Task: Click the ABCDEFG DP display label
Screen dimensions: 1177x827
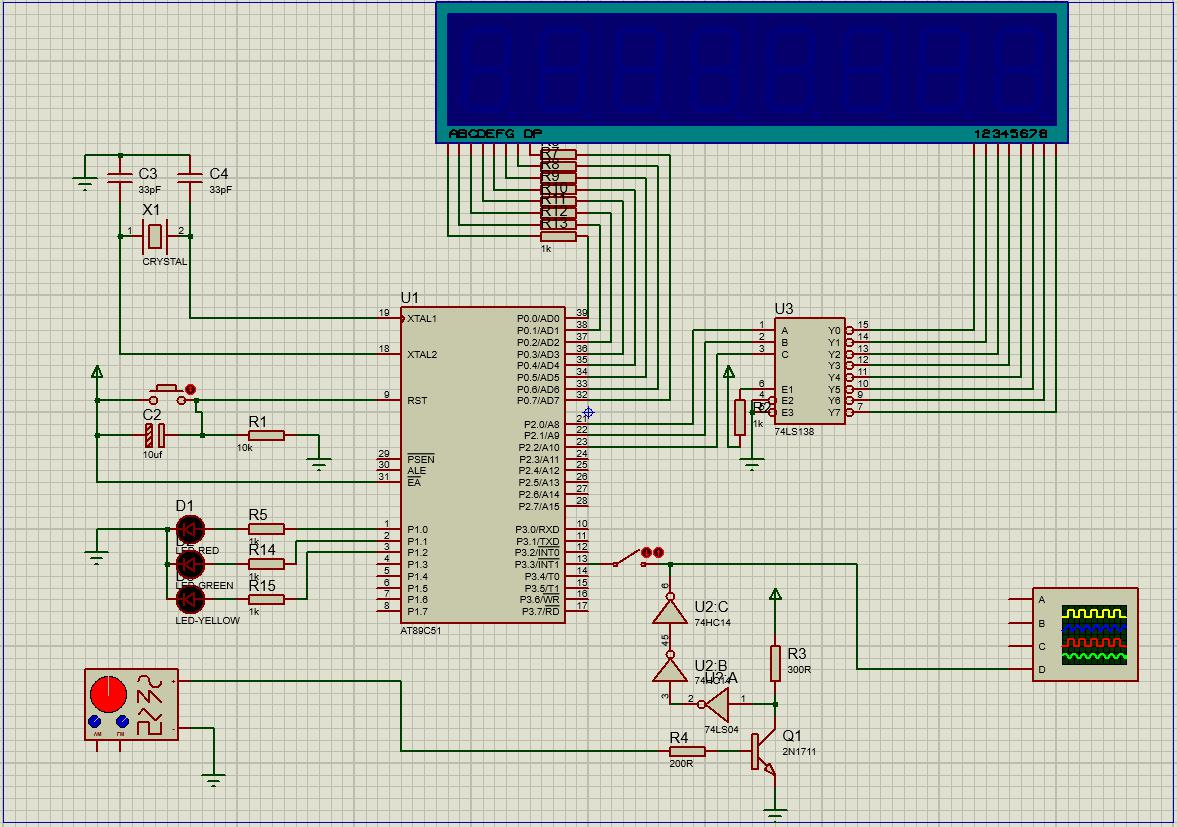Action: [x=495, y=134]
